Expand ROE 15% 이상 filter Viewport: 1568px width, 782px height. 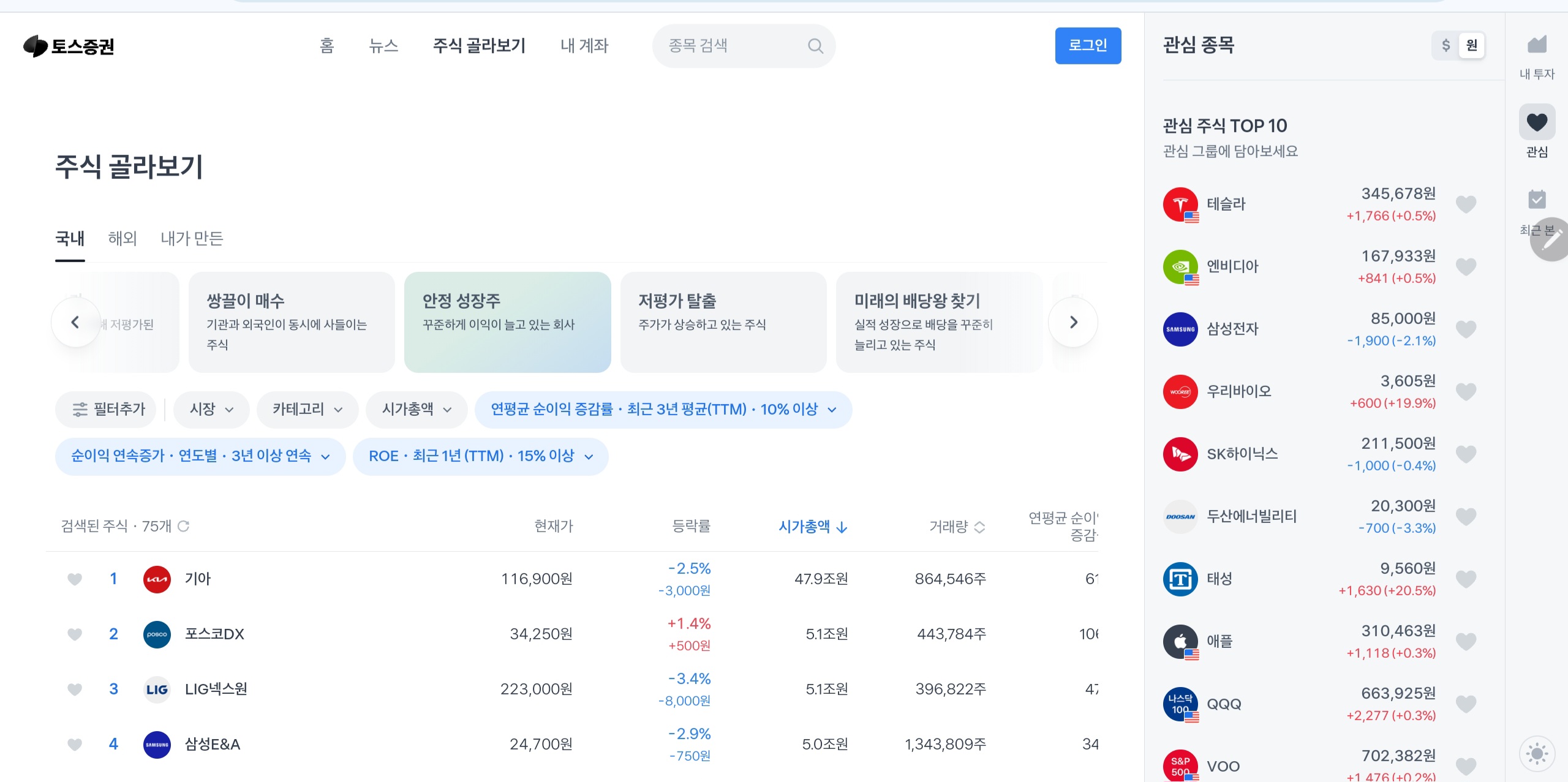(481, 456)
